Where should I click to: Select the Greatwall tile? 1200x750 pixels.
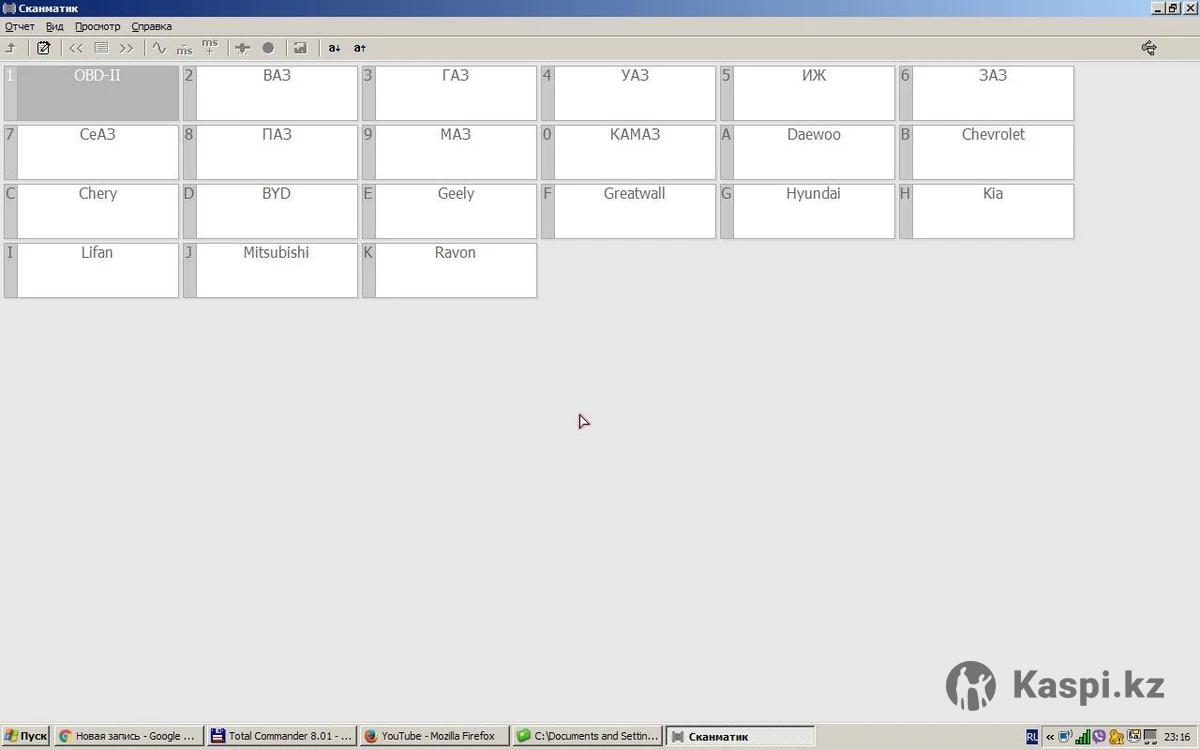click(628, 211)
